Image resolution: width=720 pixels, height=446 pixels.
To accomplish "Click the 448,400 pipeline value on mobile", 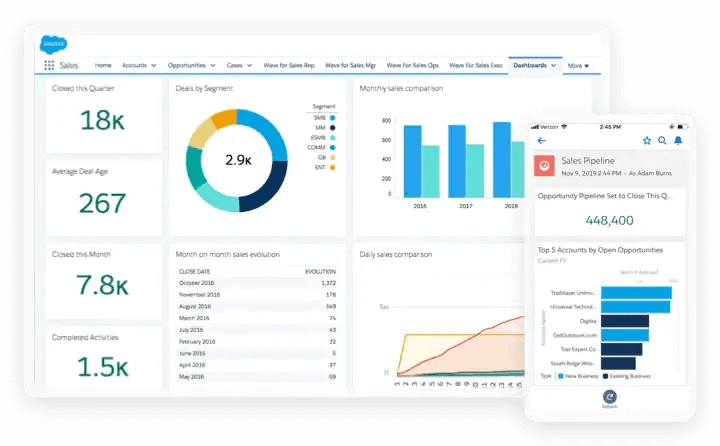I will (609, 220).
